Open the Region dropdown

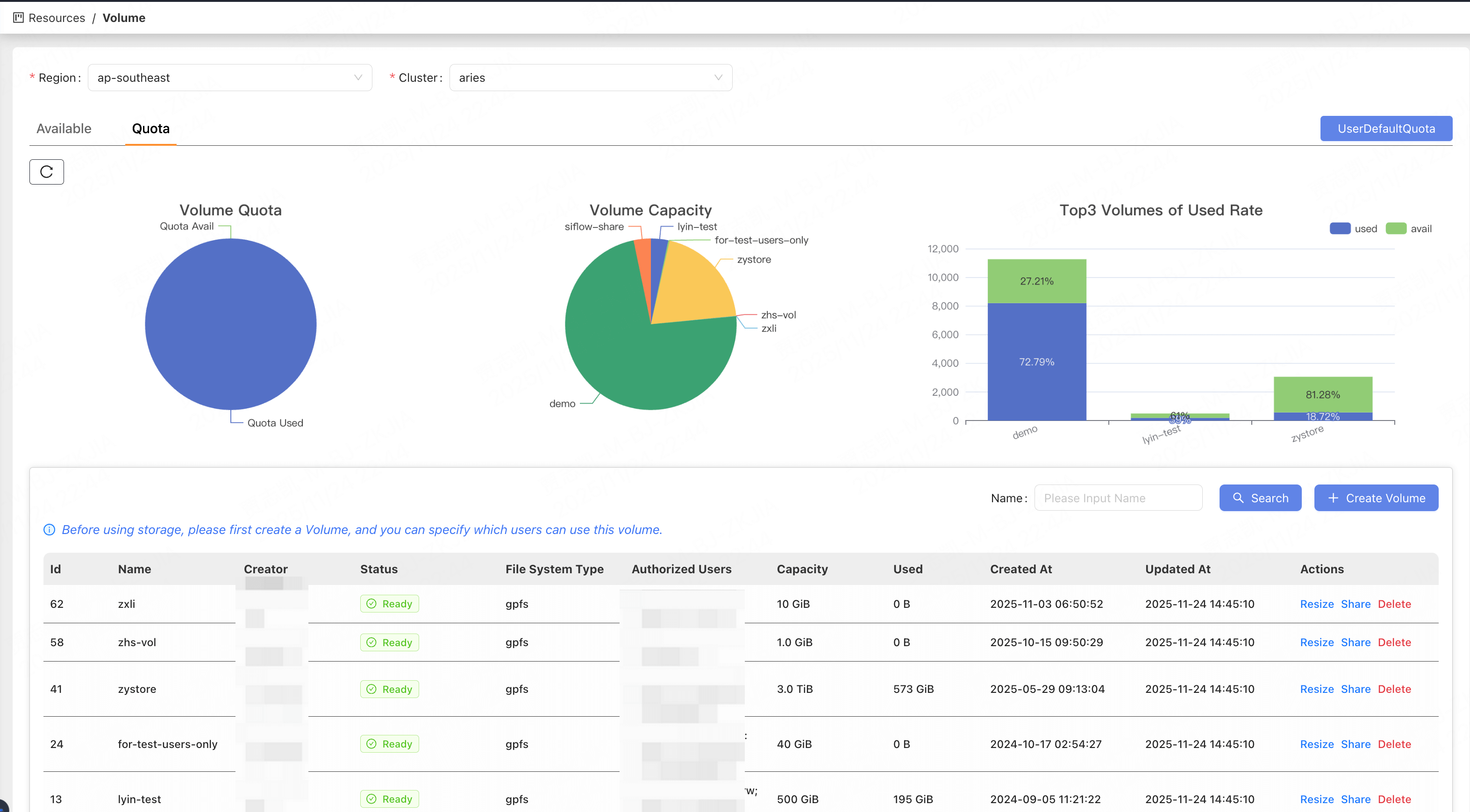click(230, 78)
